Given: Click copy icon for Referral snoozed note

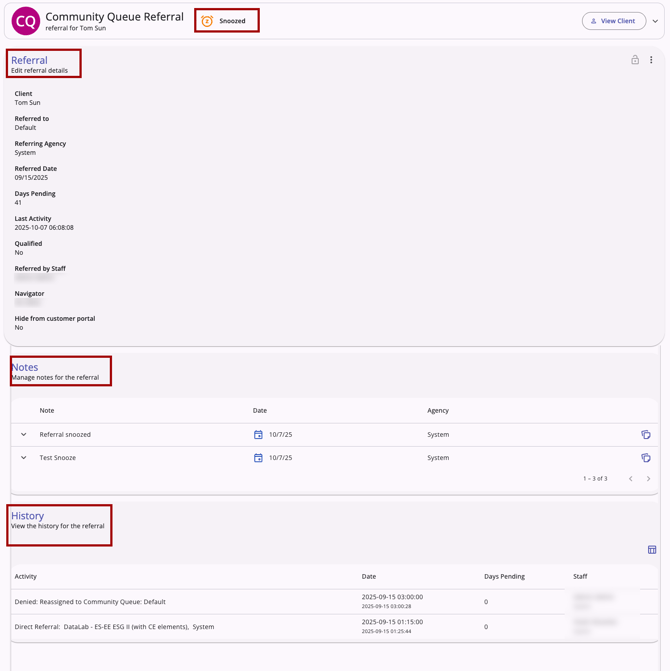Looking at the screenshot, I should [x=645, y=435].
